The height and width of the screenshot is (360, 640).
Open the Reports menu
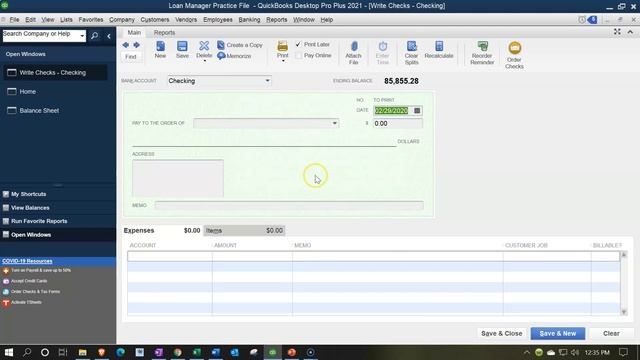click(276, 20)
